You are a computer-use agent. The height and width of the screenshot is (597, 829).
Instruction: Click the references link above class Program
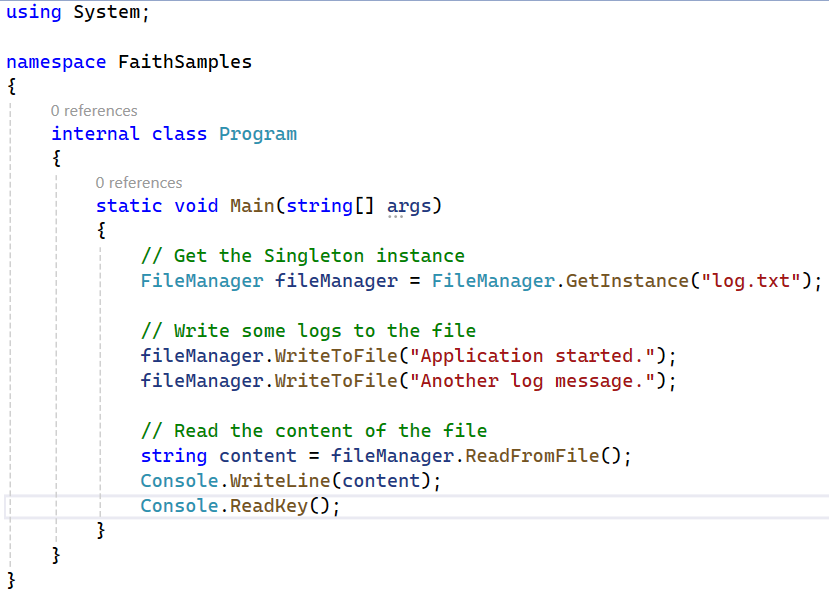pos(94,111)
